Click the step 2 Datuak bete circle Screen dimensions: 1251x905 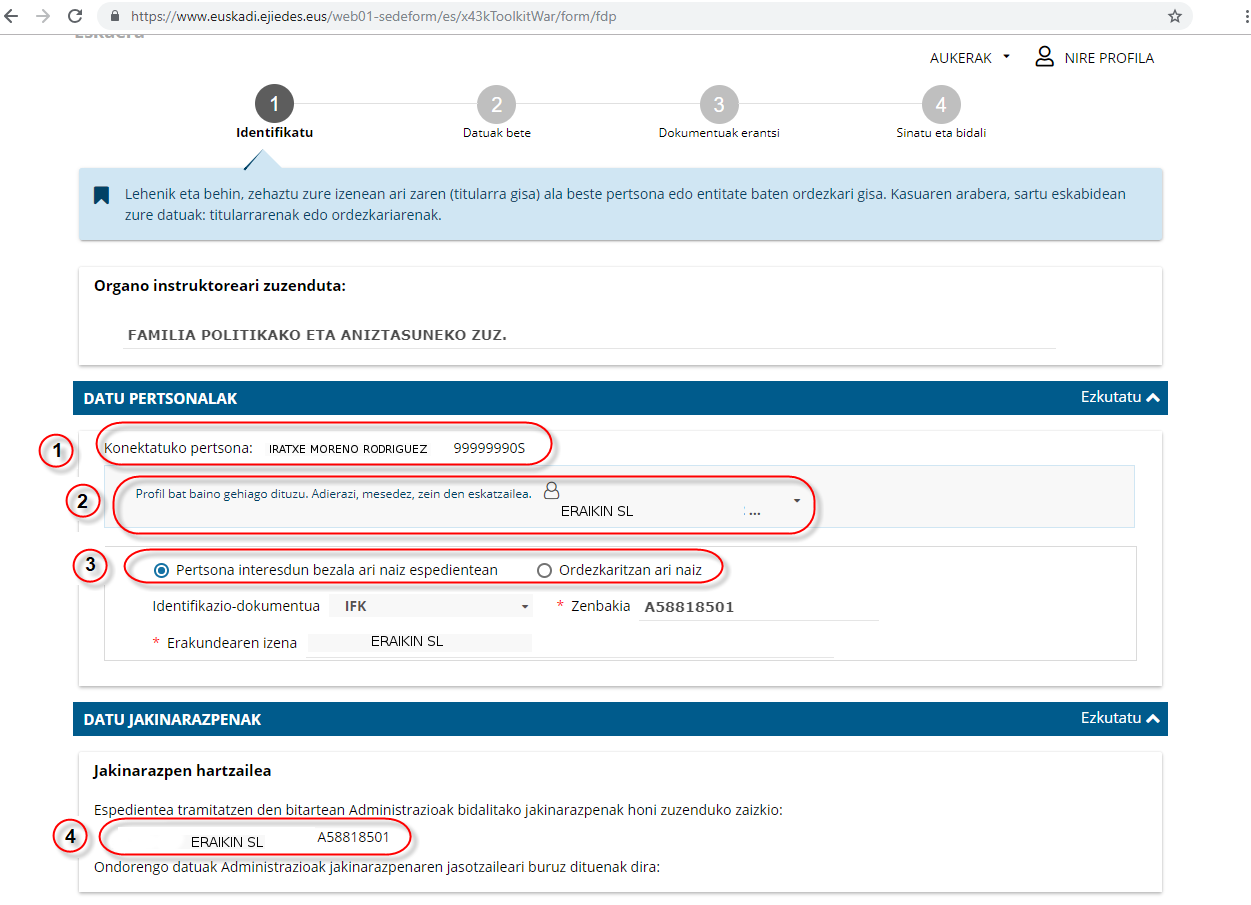[x=496, y=104]
